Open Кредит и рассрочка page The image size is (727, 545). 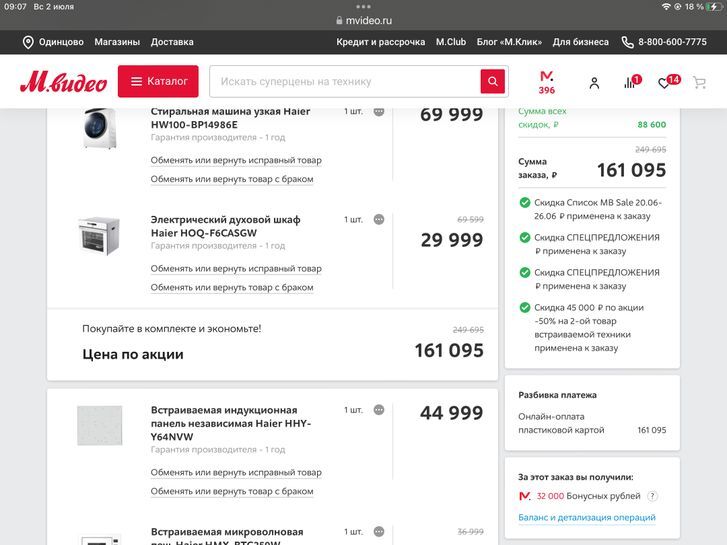click(381, 42)
